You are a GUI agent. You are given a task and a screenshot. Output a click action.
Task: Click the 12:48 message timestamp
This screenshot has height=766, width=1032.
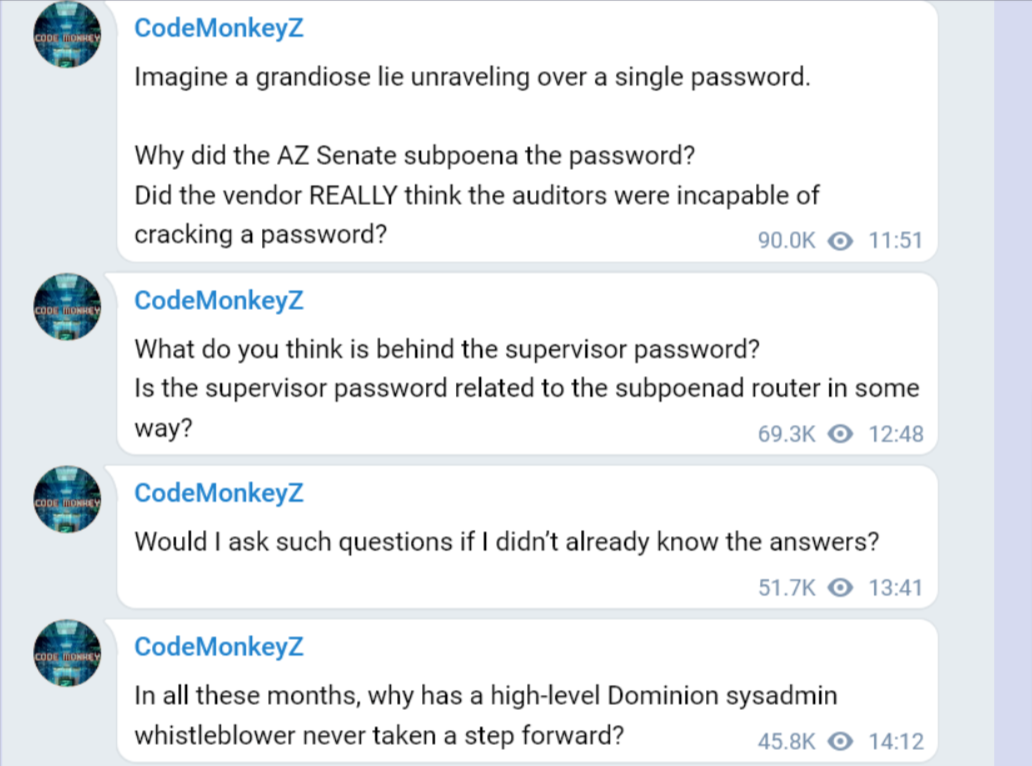(895, 434)
